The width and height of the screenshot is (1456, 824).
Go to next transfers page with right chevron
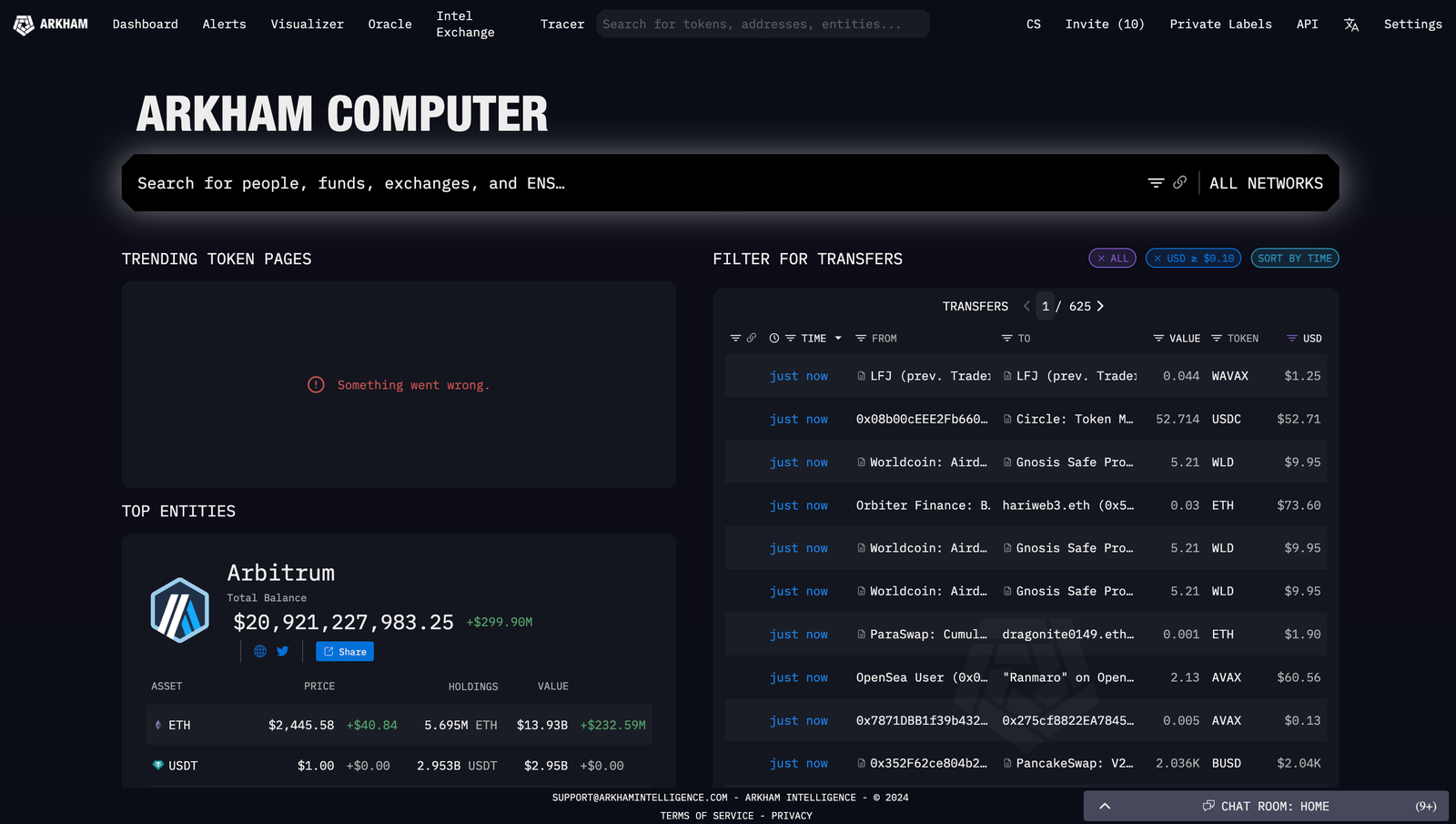pyautogui.click(x=1100, y=306)
